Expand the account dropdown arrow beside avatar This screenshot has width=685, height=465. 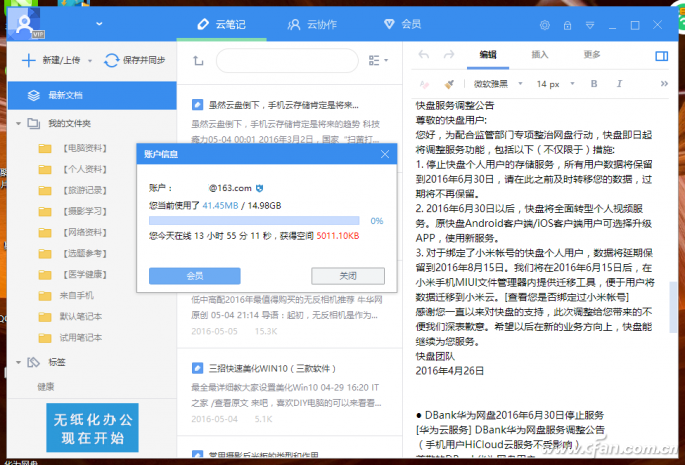99,24
